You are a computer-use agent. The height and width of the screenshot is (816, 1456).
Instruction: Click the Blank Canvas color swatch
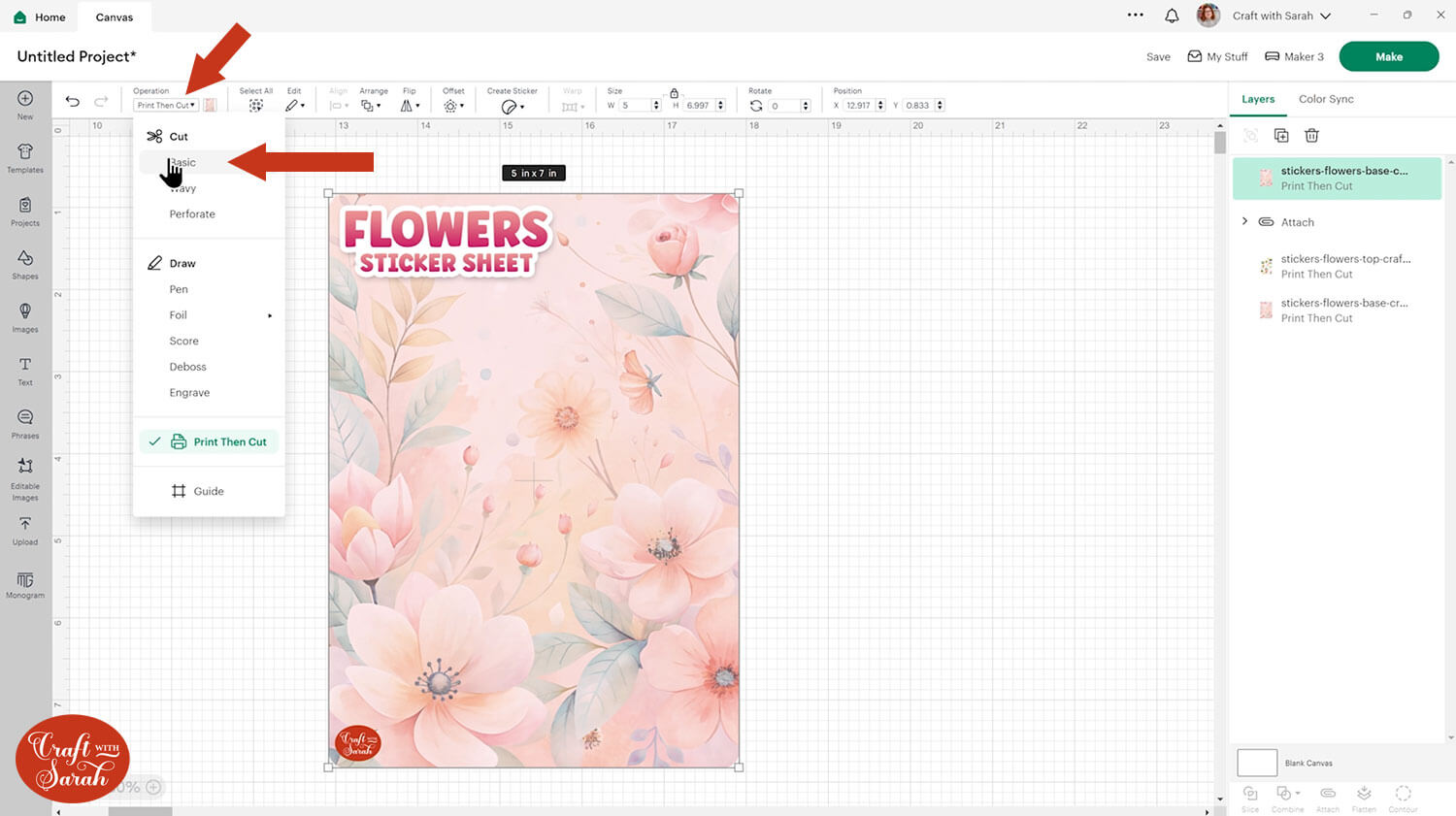[x=1257, y=763]
